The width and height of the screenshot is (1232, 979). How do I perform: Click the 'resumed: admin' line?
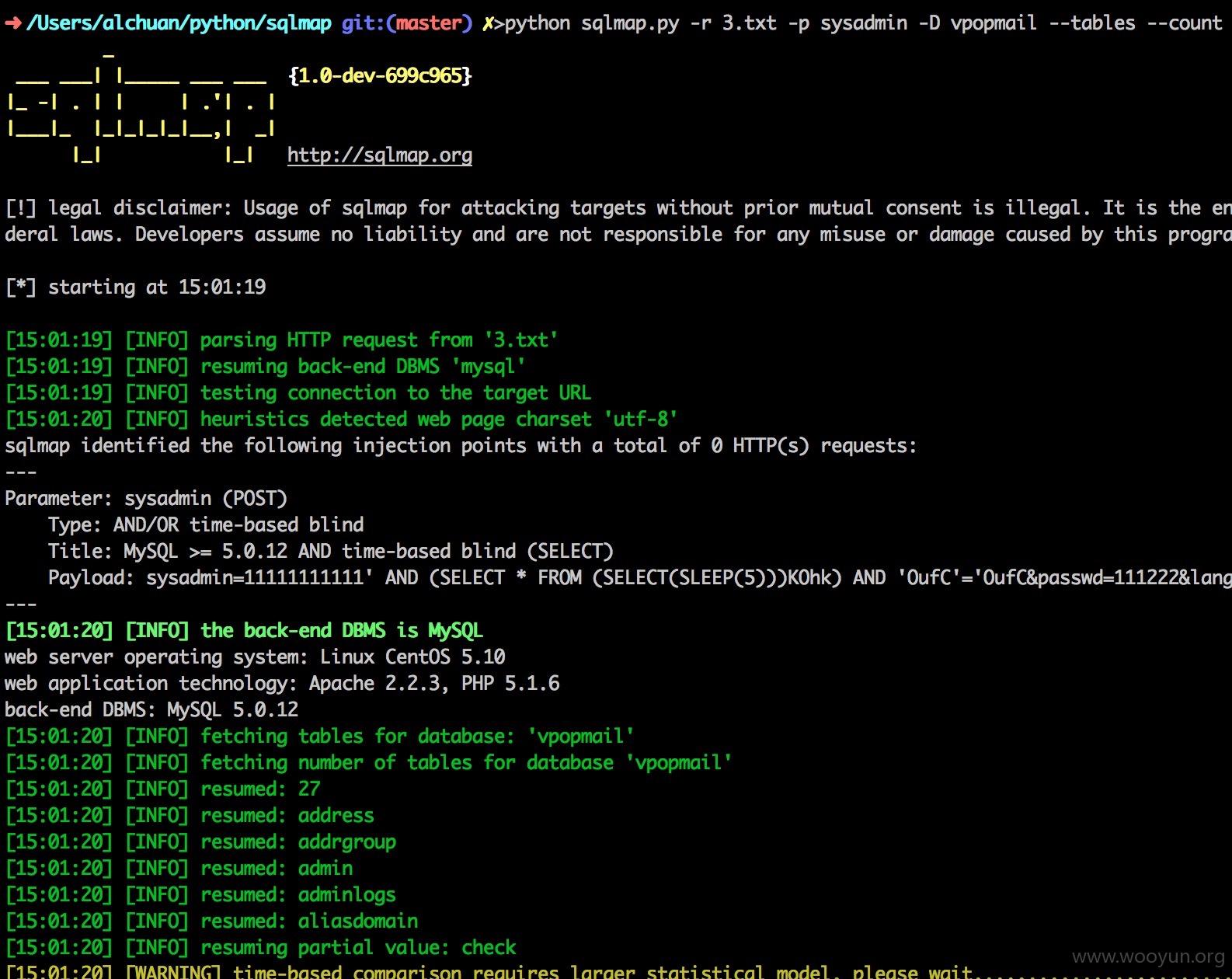(x=179, y=869)
